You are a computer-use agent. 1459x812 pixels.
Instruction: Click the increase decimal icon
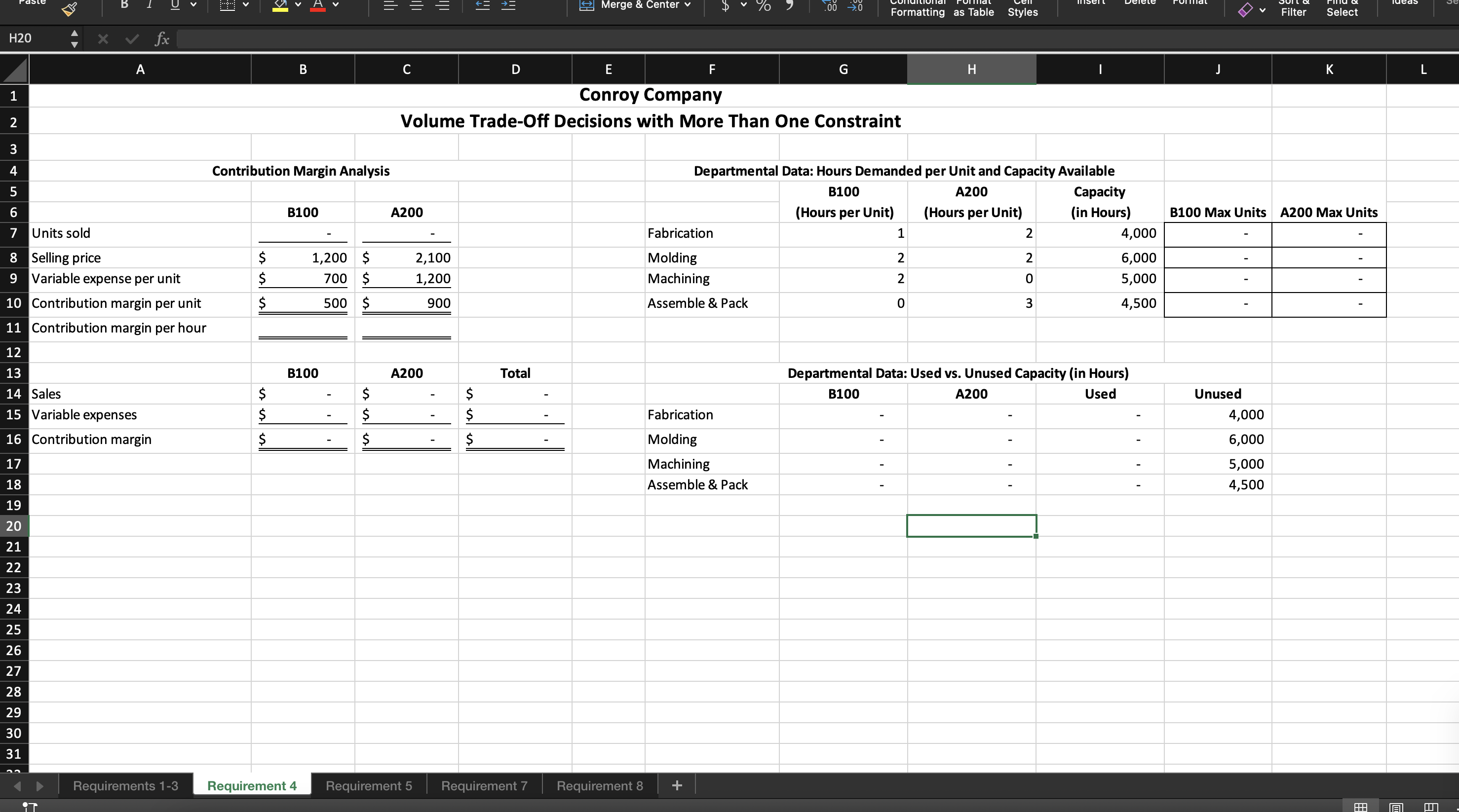click(830, 5)
